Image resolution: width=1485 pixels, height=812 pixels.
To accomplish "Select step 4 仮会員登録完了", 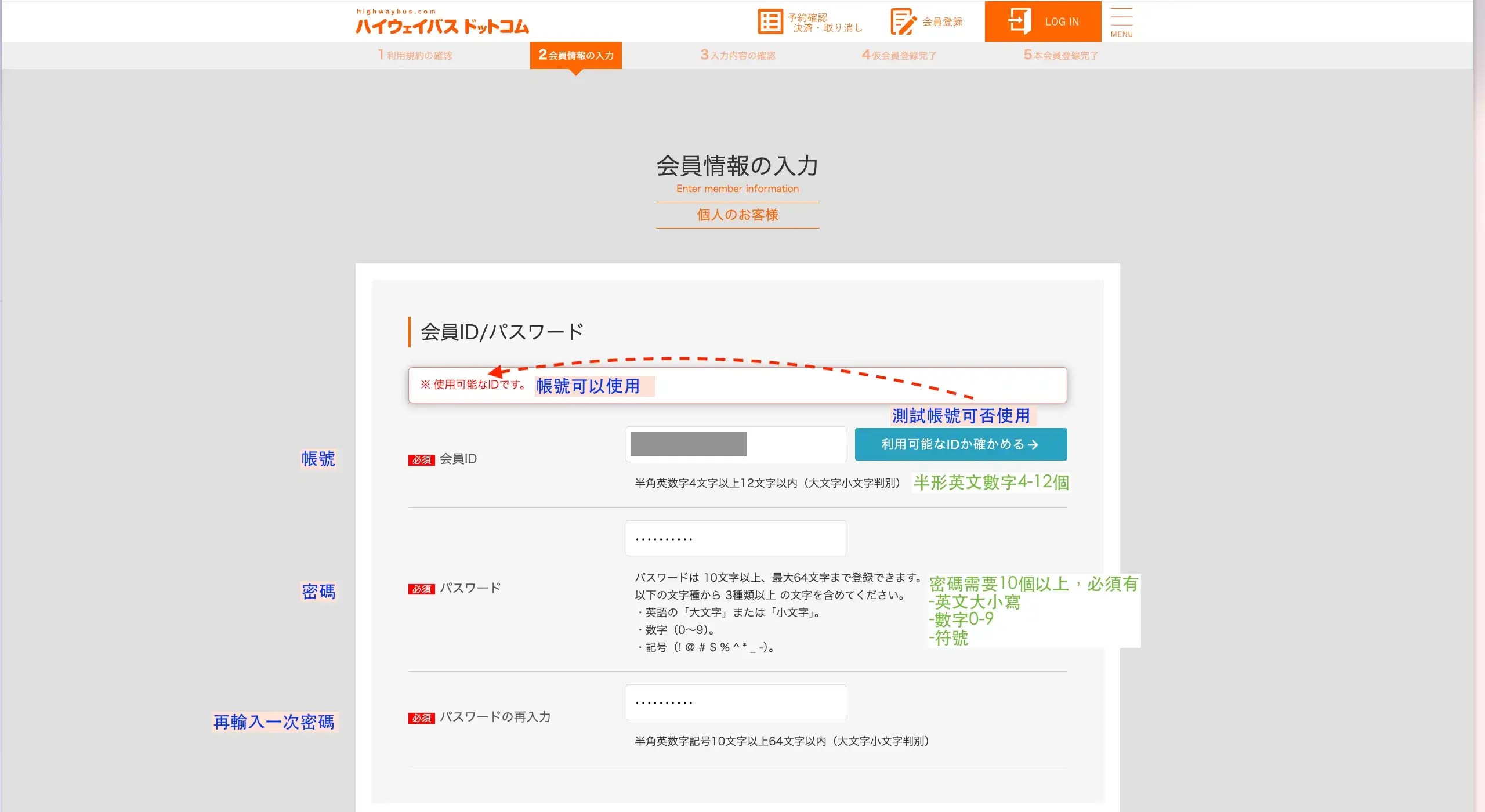I will pos(899,55).
